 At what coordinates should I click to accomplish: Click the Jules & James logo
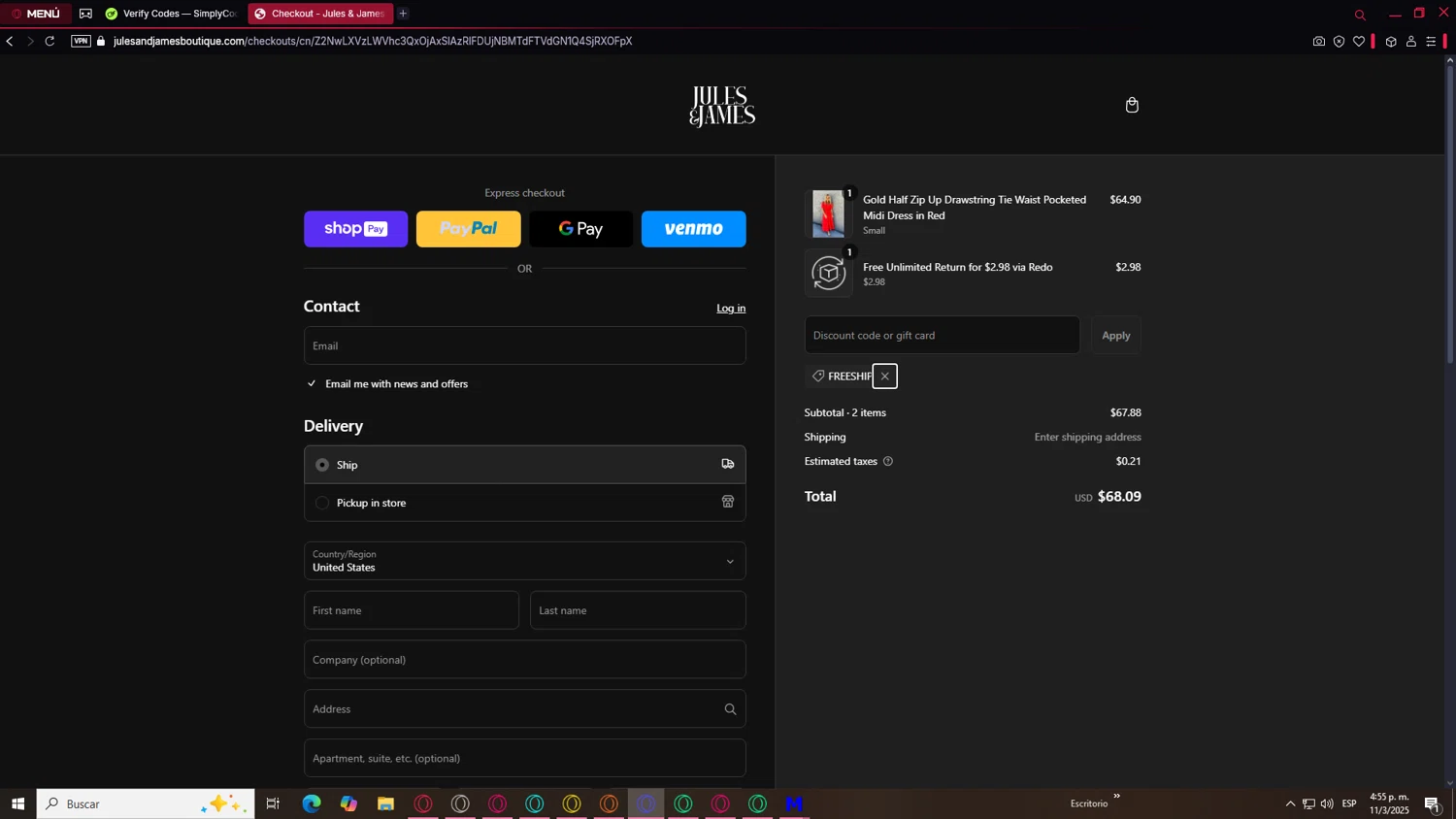722,107
